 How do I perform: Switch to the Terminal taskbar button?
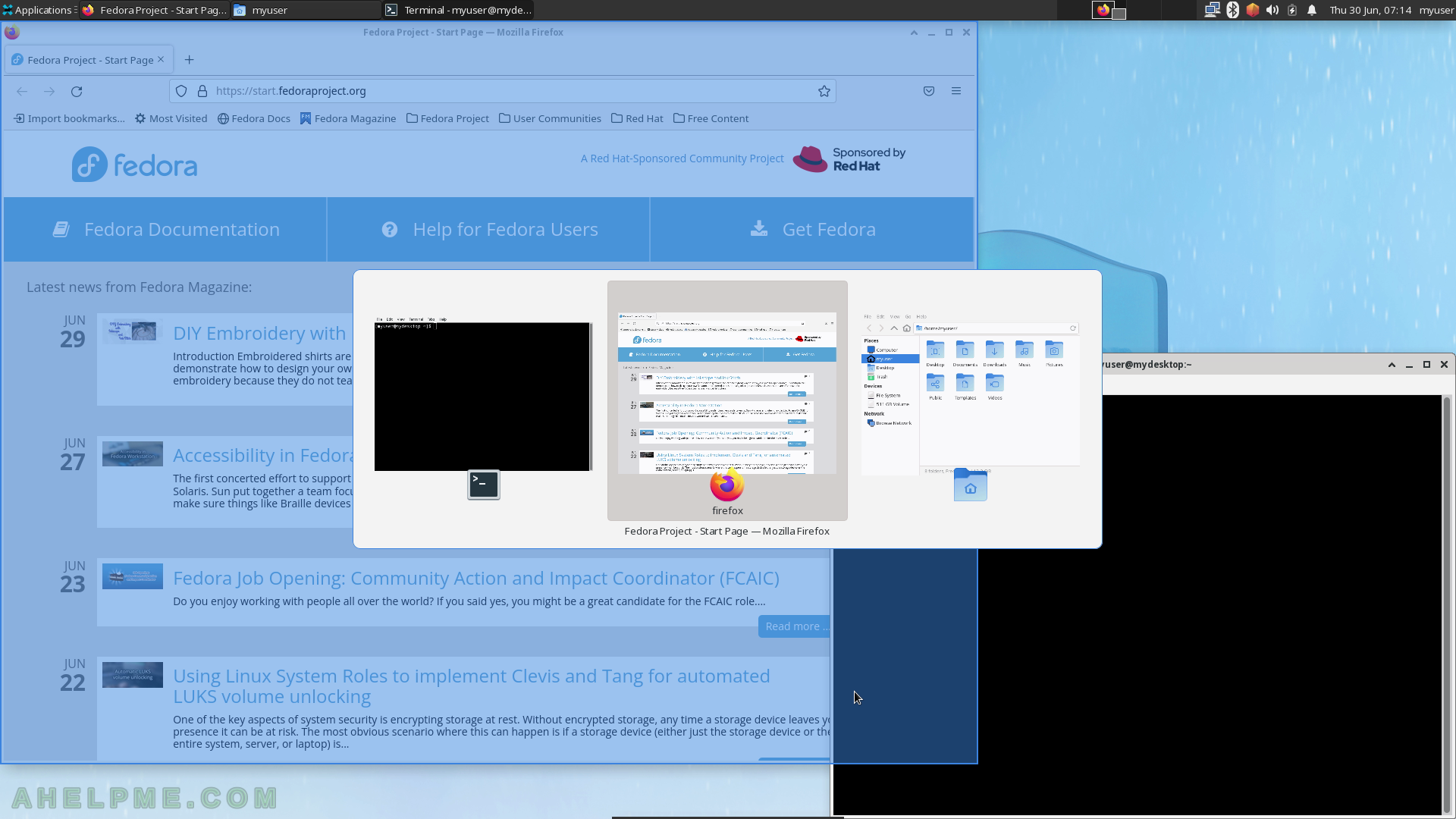coord(458,10)
